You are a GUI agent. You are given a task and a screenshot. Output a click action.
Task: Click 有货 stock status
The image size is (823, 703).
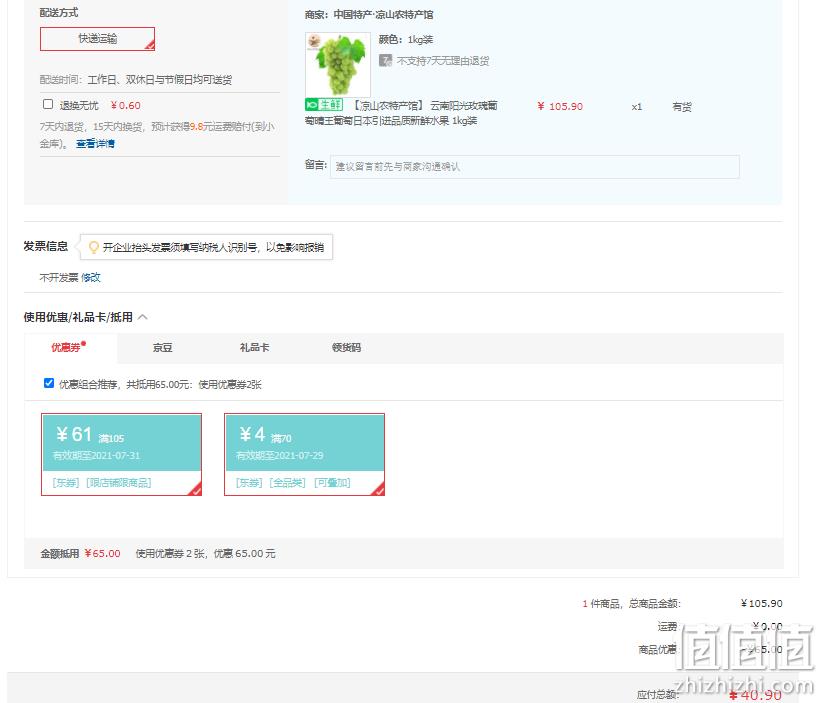tap(682, 107)
